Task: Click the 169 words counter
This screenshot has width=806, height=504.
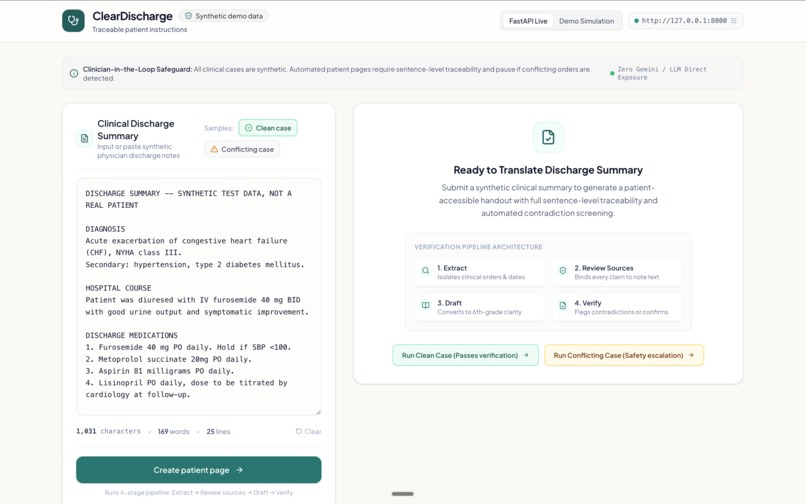Action: [x=173, y=431]
